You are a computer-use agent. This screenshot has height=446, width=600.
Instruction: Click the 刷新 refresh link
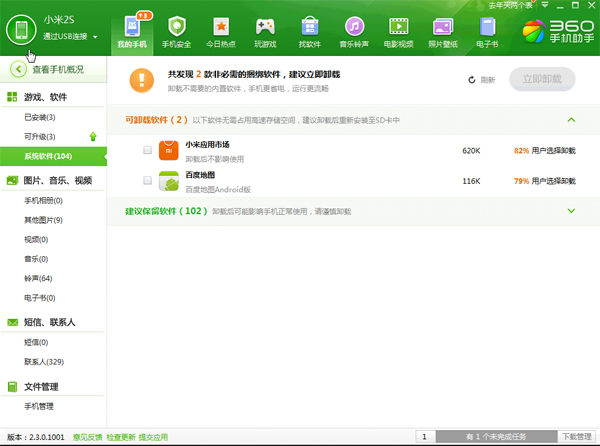pyautogui.click(x=481, y=79)
